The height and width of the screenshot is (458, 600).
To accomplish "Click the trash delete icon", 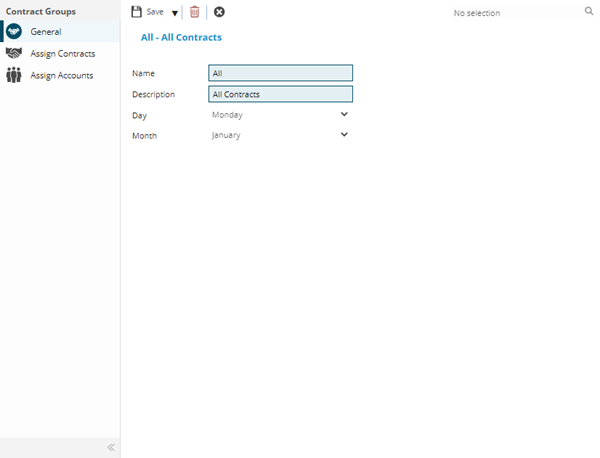I will coord(195,12).
